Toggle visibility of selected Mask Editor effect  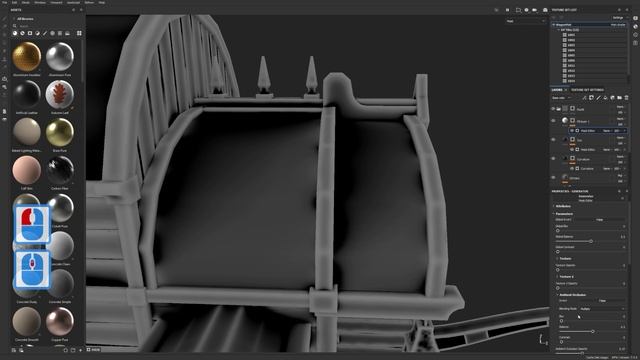coord(572,131)
